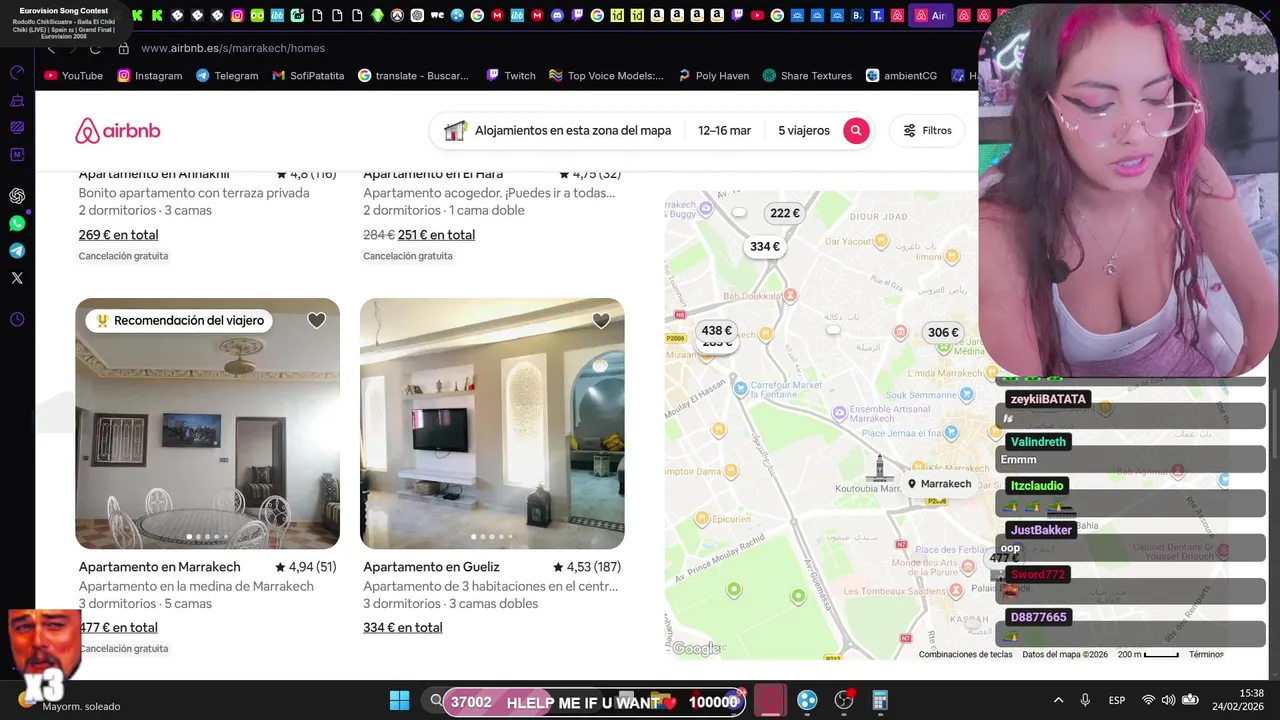Viewport: 1280px width, 720px height.
Task: Open ChatGPT in the browser sidebar
Action: (17, 196)
